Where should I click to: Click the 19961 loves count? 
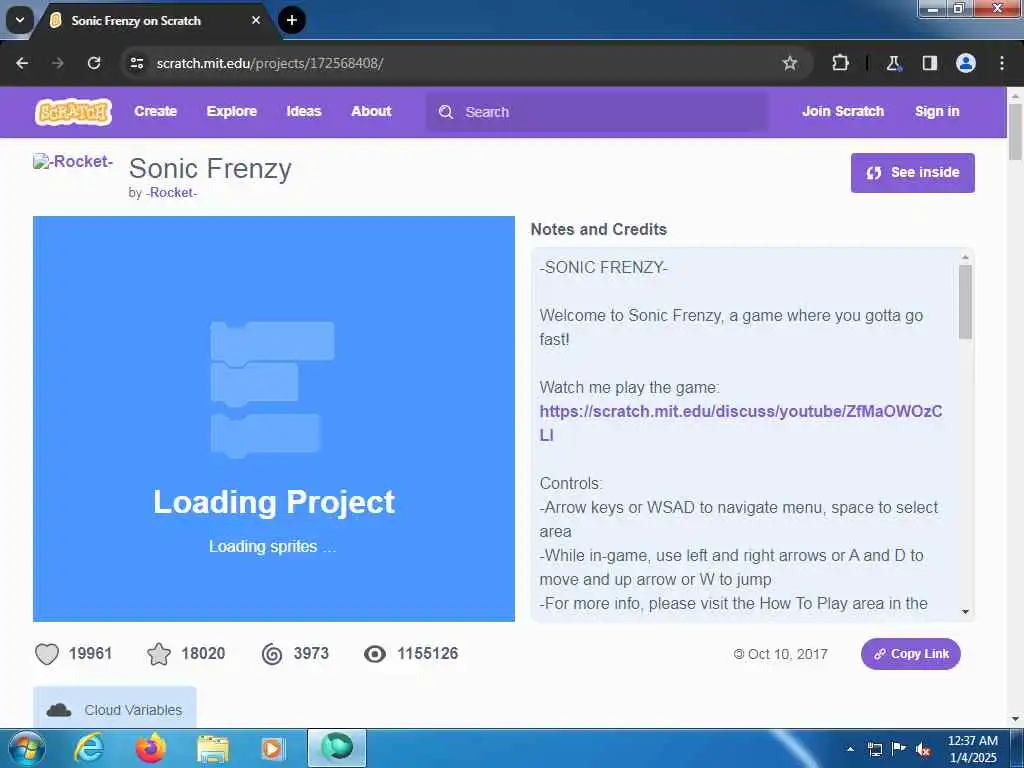click(x=91, y=654)
